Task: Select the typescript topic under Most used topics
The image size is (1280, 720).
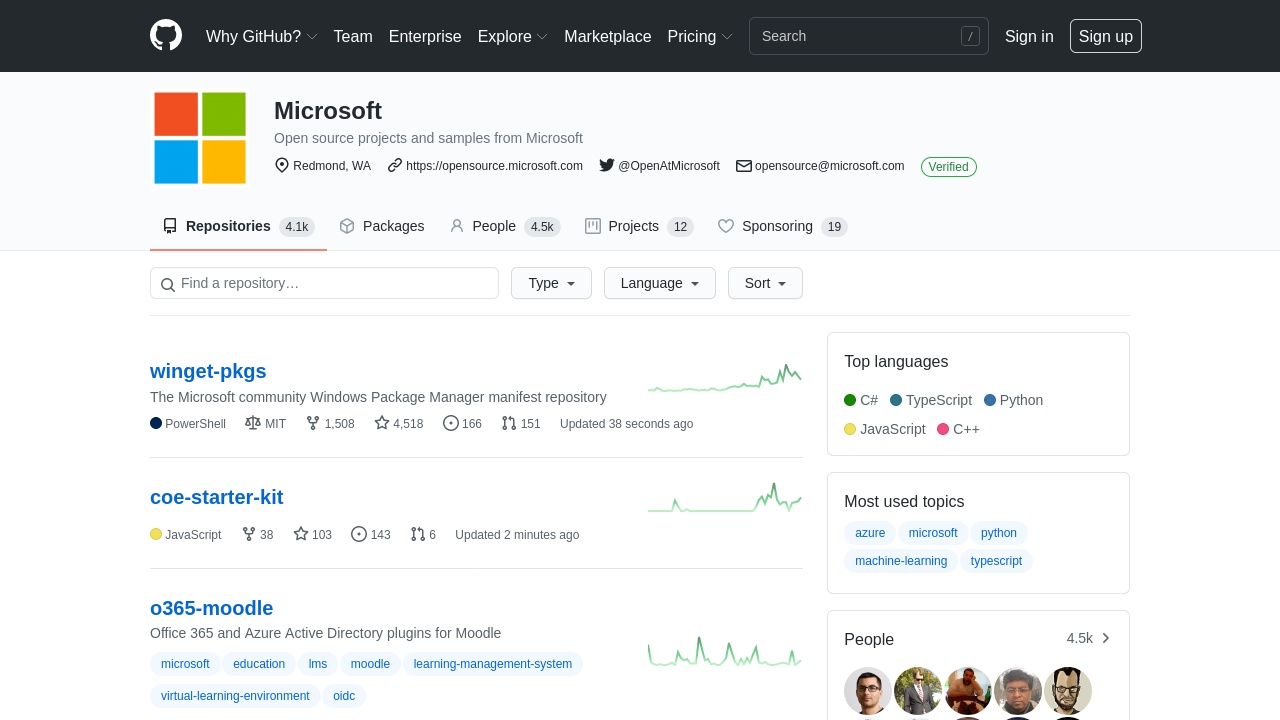Action: (996, 561)
